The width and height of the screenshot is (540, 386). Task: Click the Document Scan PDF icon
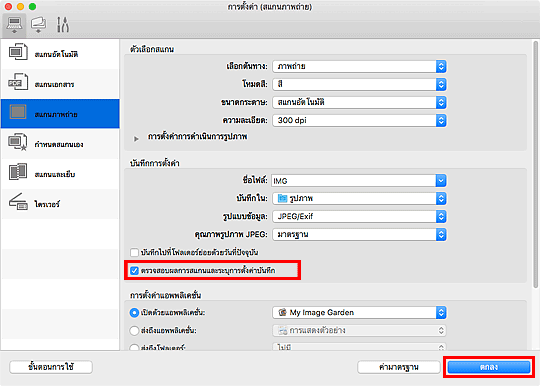[x=18, y=82]
